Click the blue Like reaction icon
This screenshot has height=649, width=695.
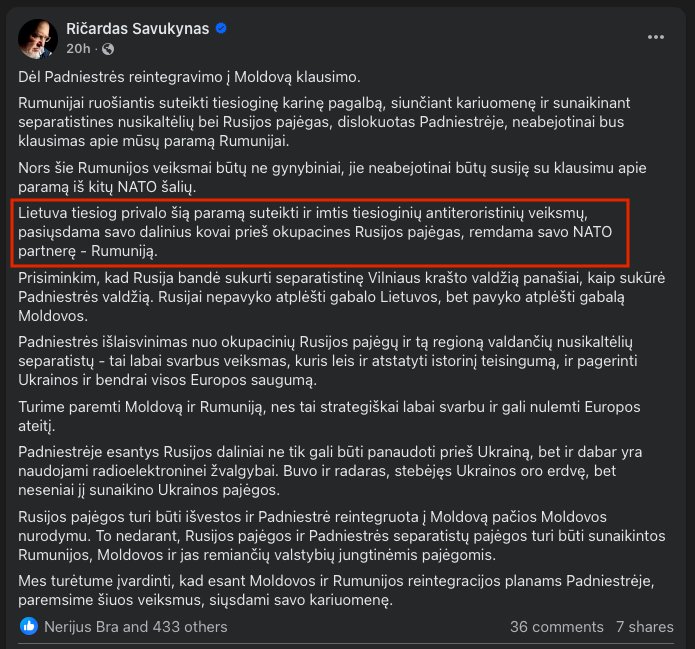tap(28, 627)
